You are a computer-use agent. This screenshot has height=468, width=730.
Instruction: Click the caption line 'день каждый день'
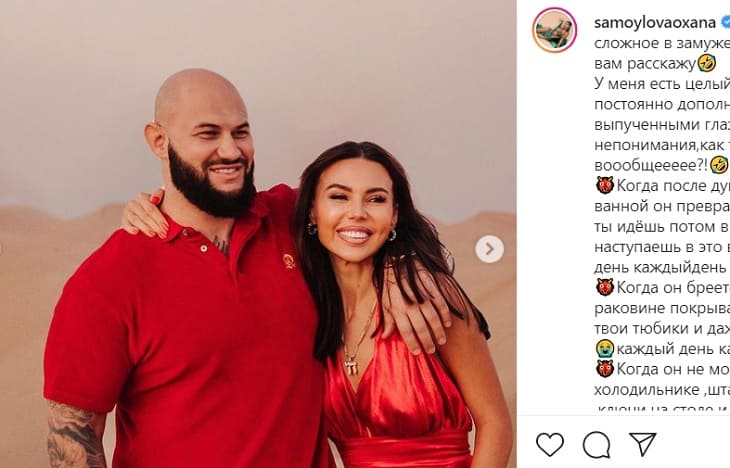[661, 267]
